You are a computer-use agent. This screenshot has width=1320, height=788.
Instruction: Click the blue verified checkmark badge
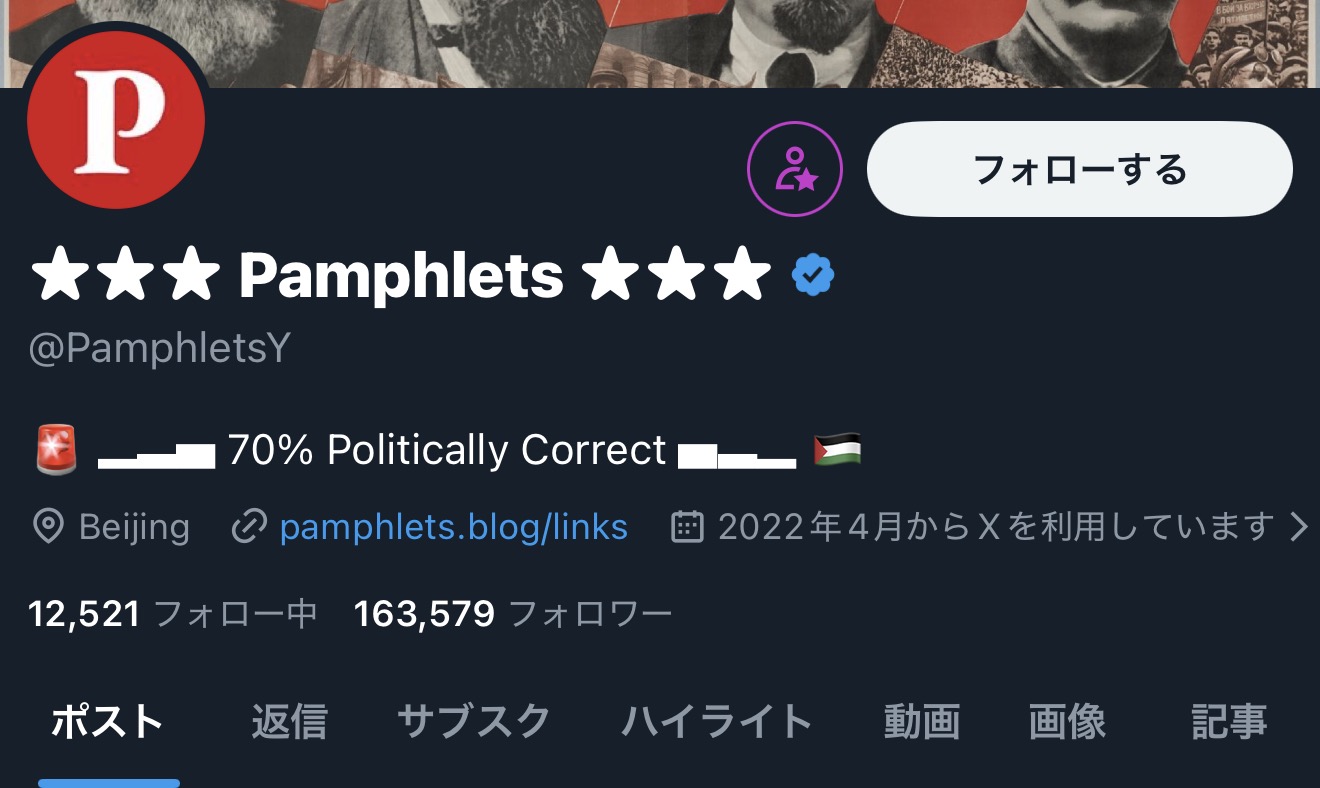(813, 275)
